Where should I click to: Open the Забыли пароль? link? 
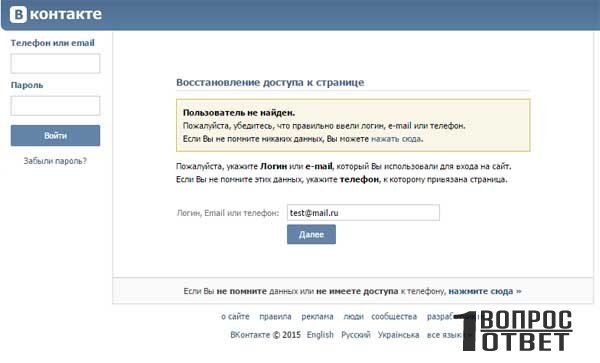click(x=55, y=161)
